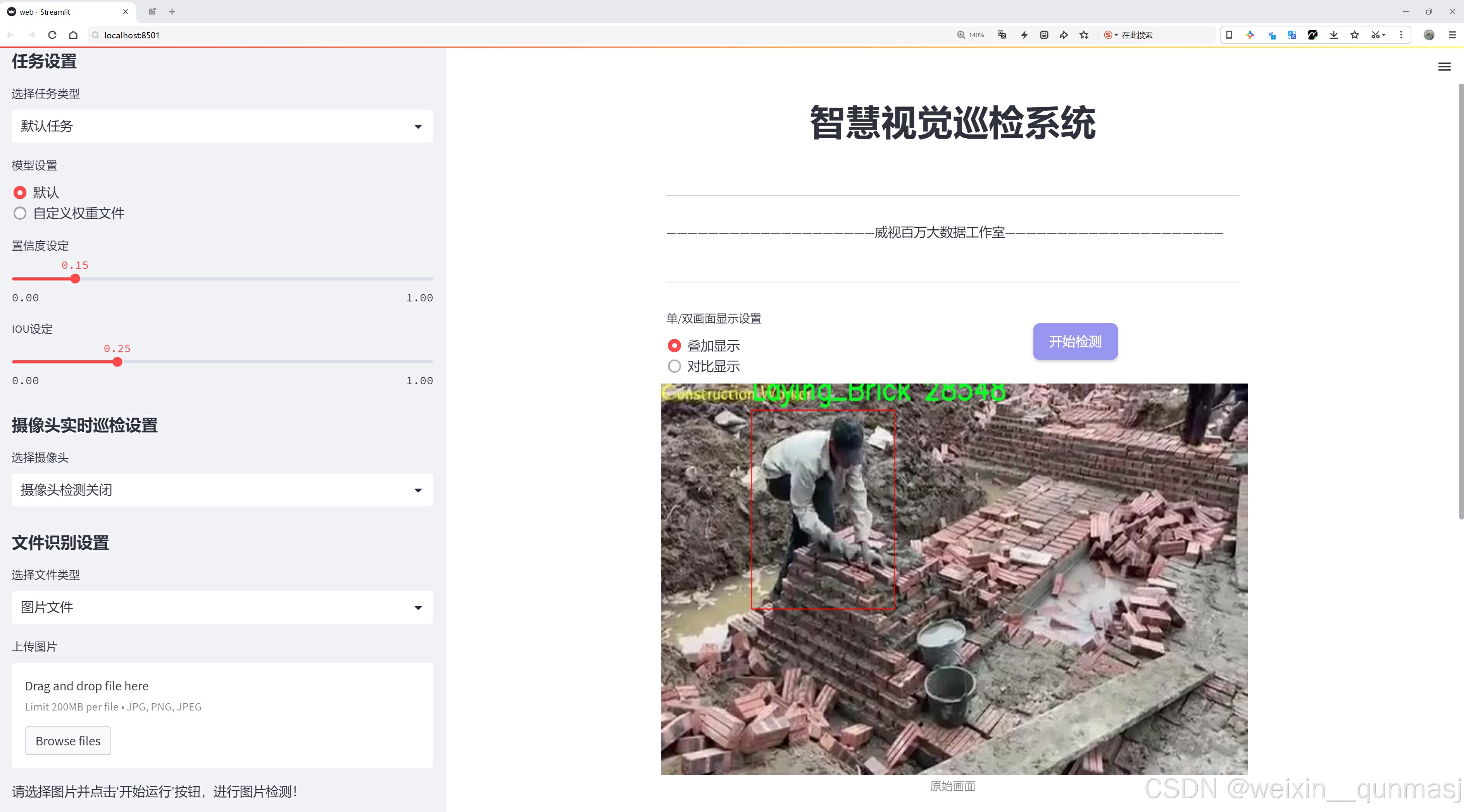Select the 默认 model radio option

click(x=21, y=193)
